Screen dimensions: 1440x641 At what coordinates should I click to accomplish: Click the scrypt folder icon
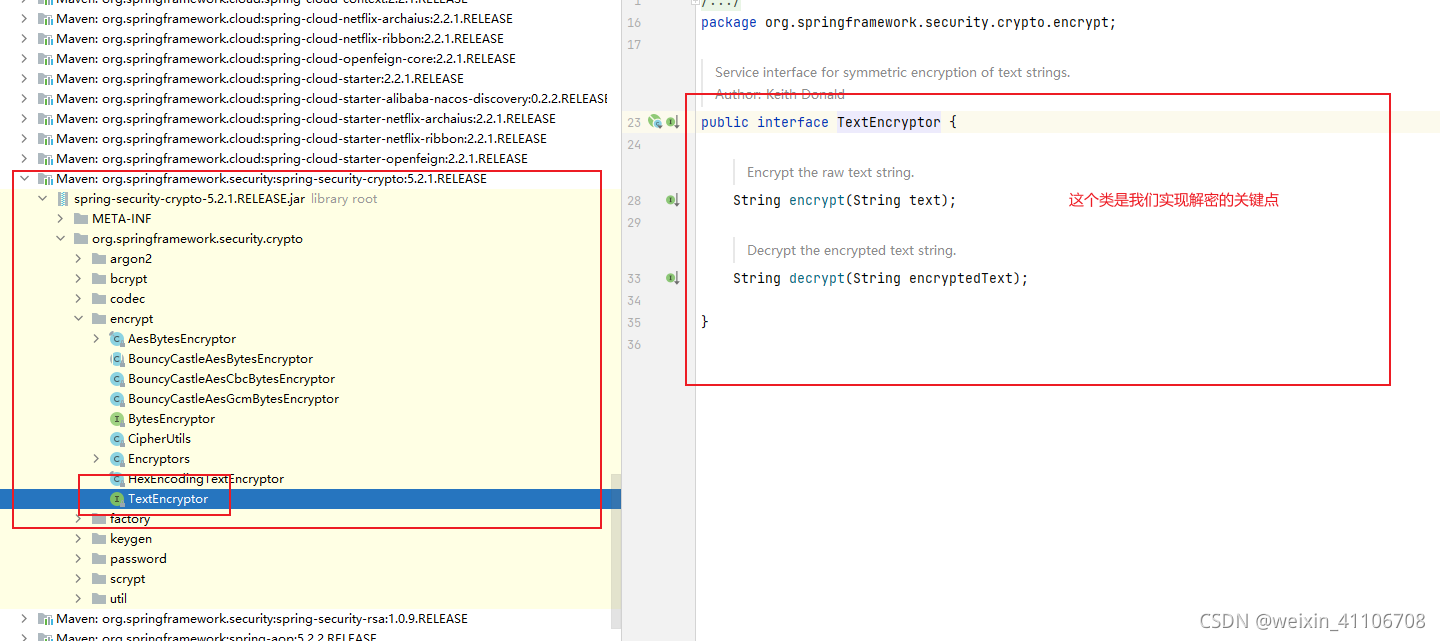point(99,579)
